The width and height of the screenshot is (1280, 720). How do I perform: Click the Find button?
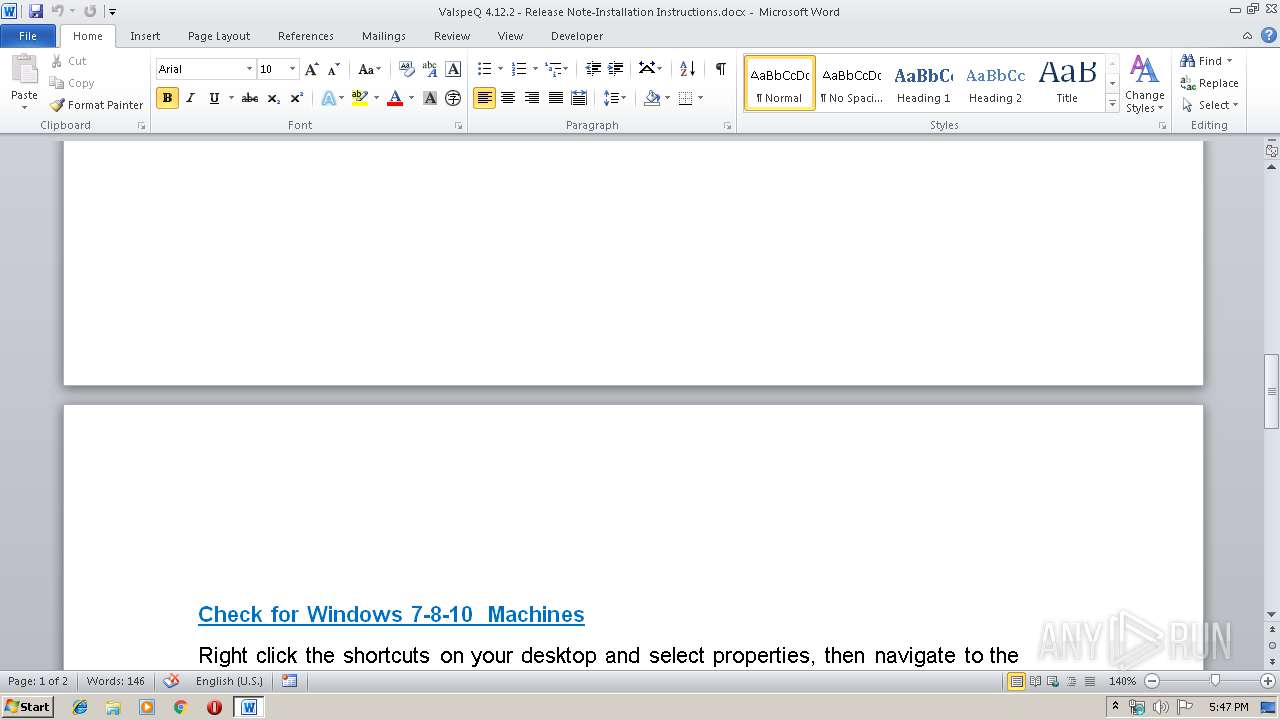(1202, 61)
